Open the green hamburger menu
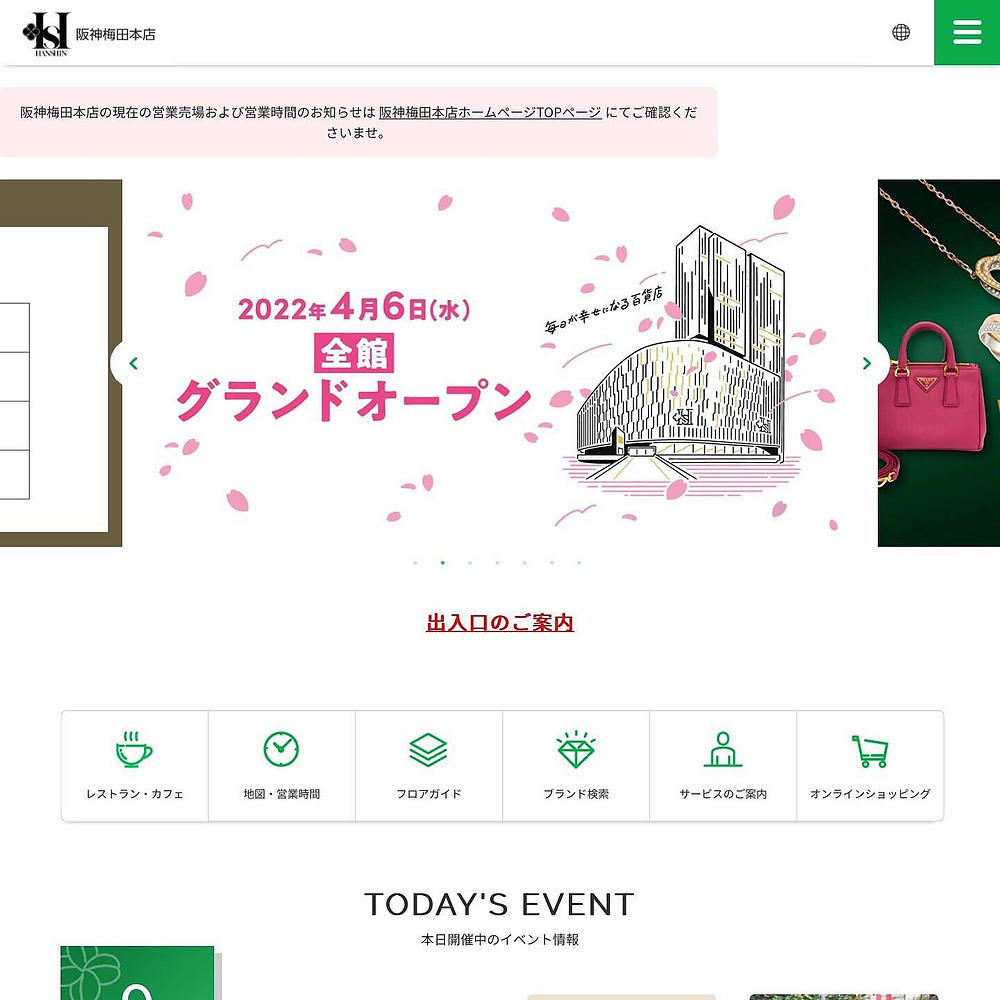The width and height of the screenshot is (1000, 1000). tap(967, 32)
